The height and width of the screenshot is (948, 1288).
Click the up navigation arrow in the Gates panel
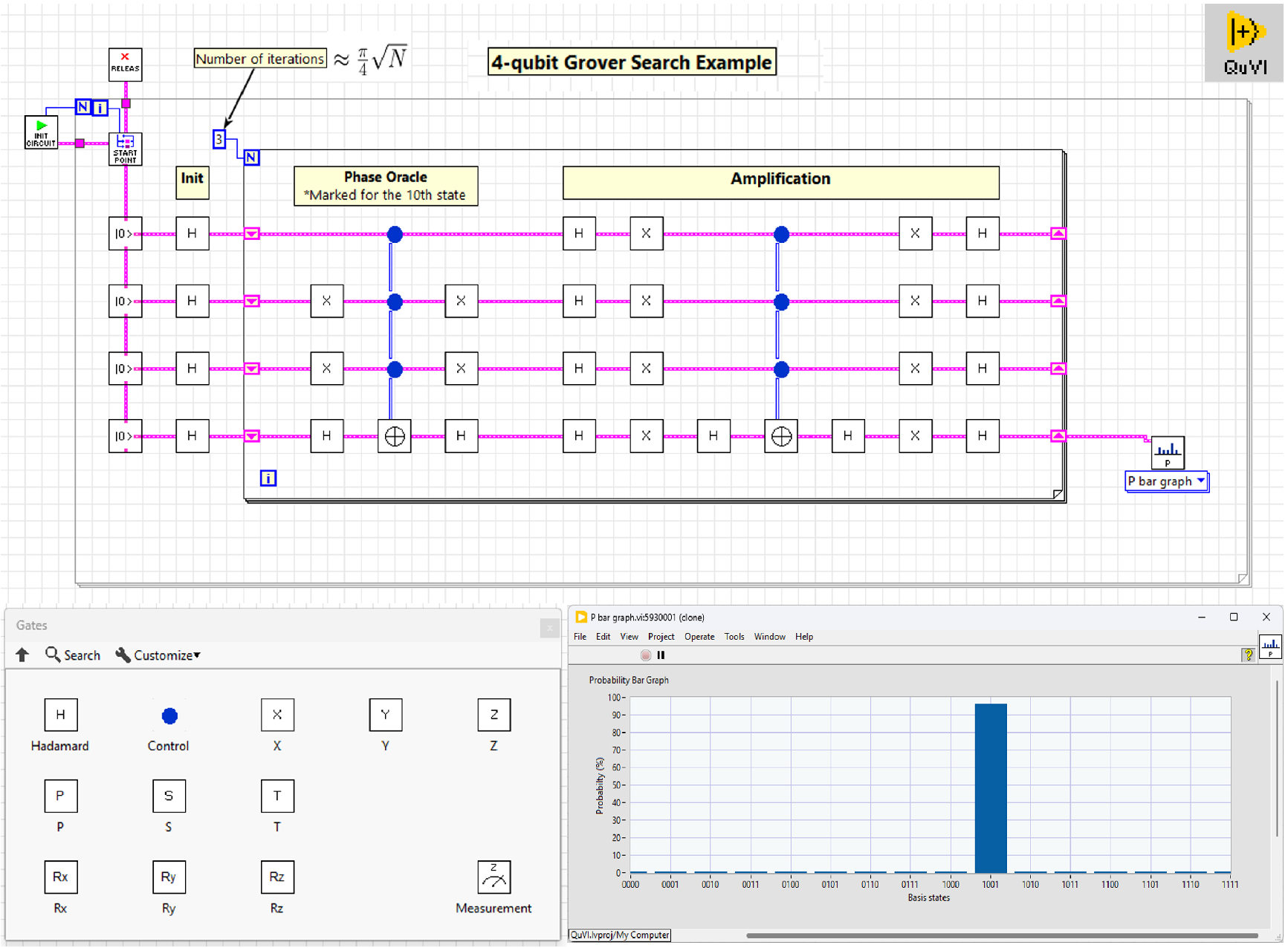[x=22, y=655]
